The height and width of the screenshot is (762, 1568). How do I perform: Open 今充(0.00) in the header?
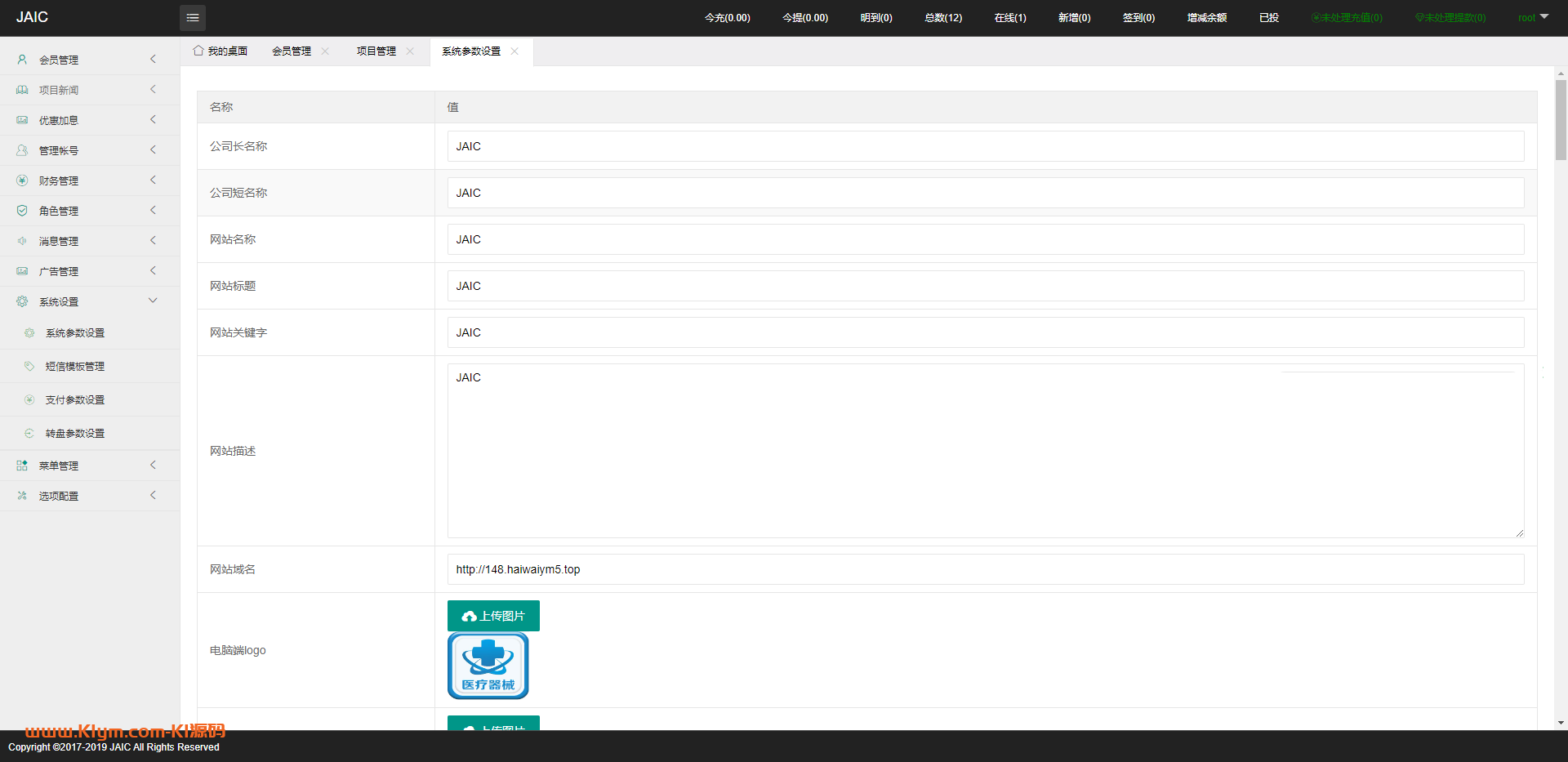click(728, 18)
